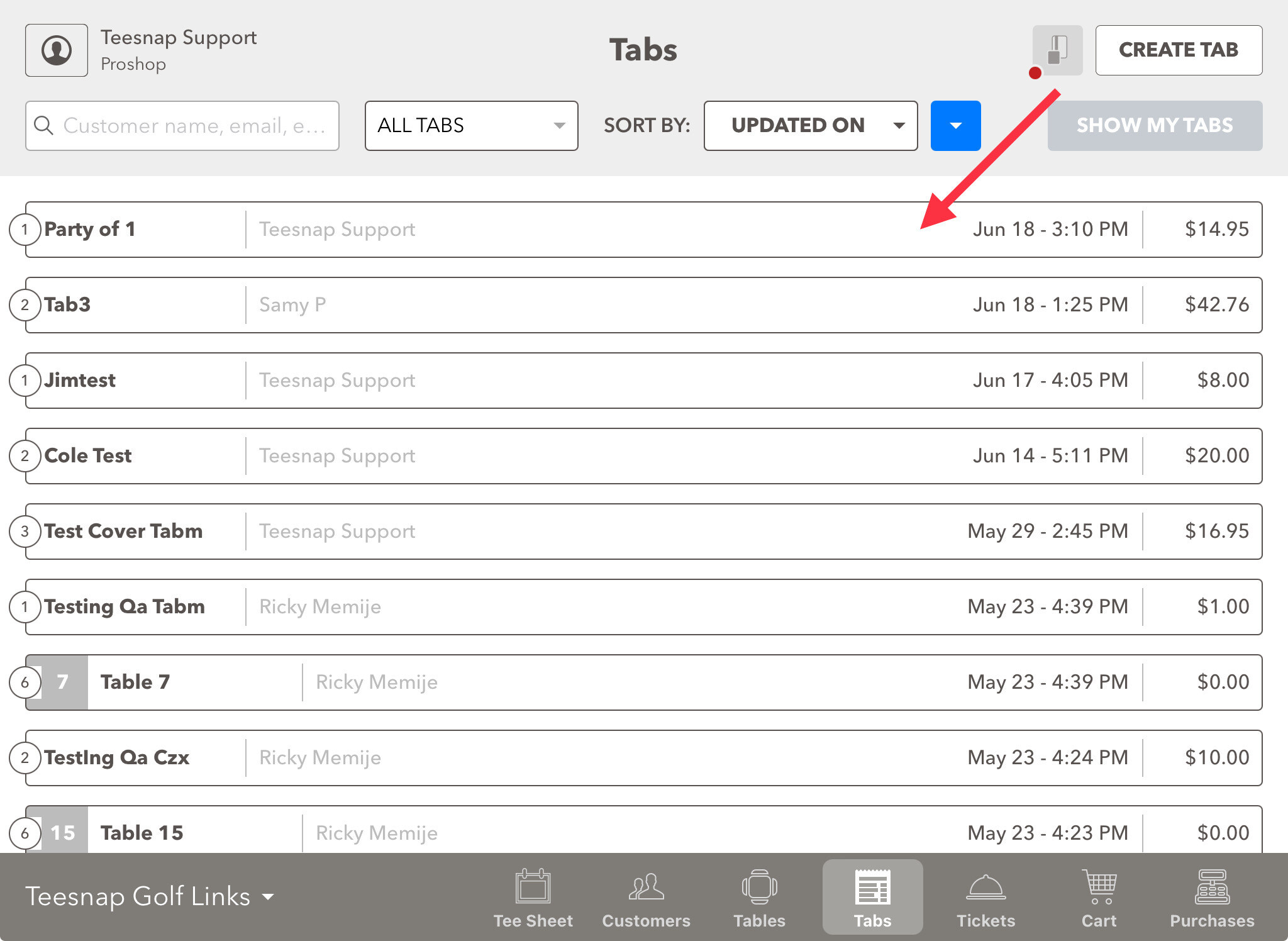Open Tickets from bottom navigation

(985, 898)
